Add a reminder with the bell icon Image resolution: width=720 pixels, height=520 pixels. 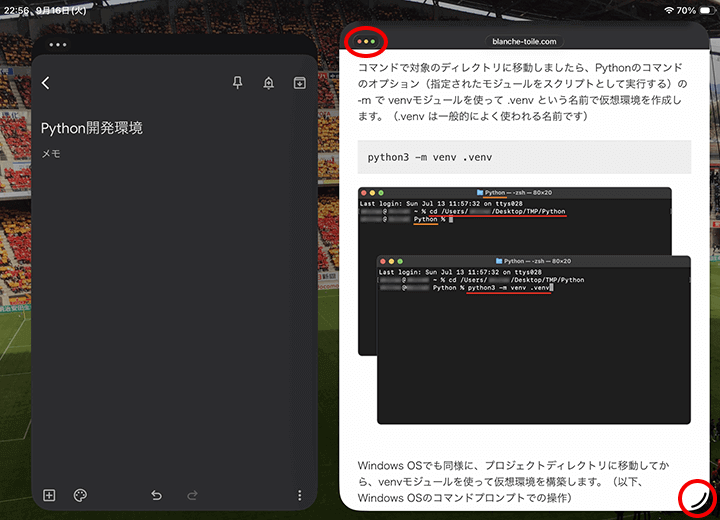(x=269, y=83)
